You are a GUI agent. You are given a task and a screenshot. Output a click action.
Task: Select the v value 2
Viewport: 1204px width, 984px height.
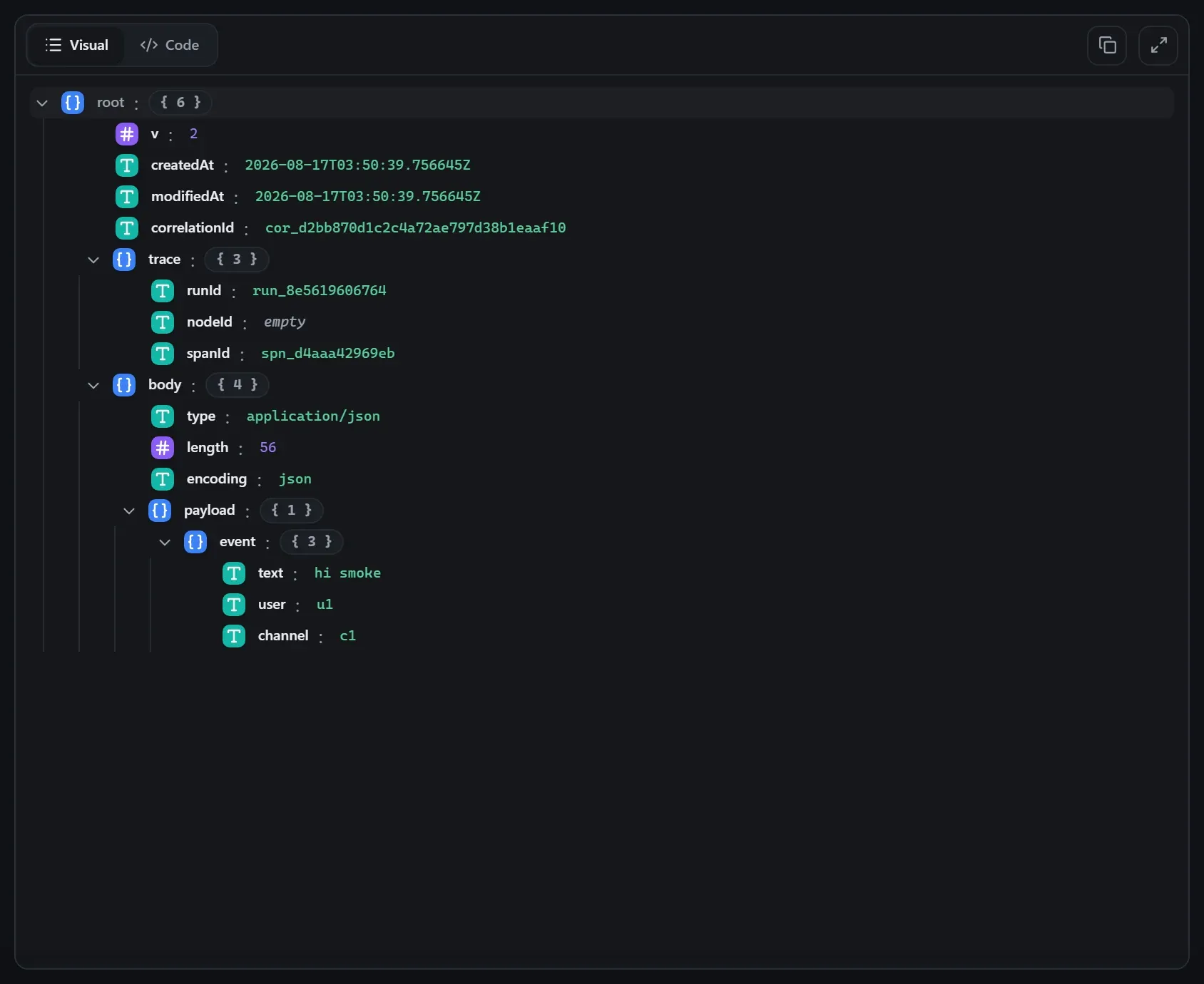click(193, 134)
